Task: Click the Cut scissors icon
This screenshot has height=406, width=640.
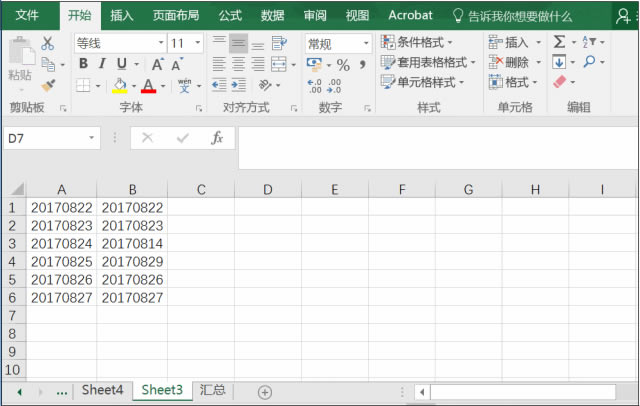Action: coord(48,43)
